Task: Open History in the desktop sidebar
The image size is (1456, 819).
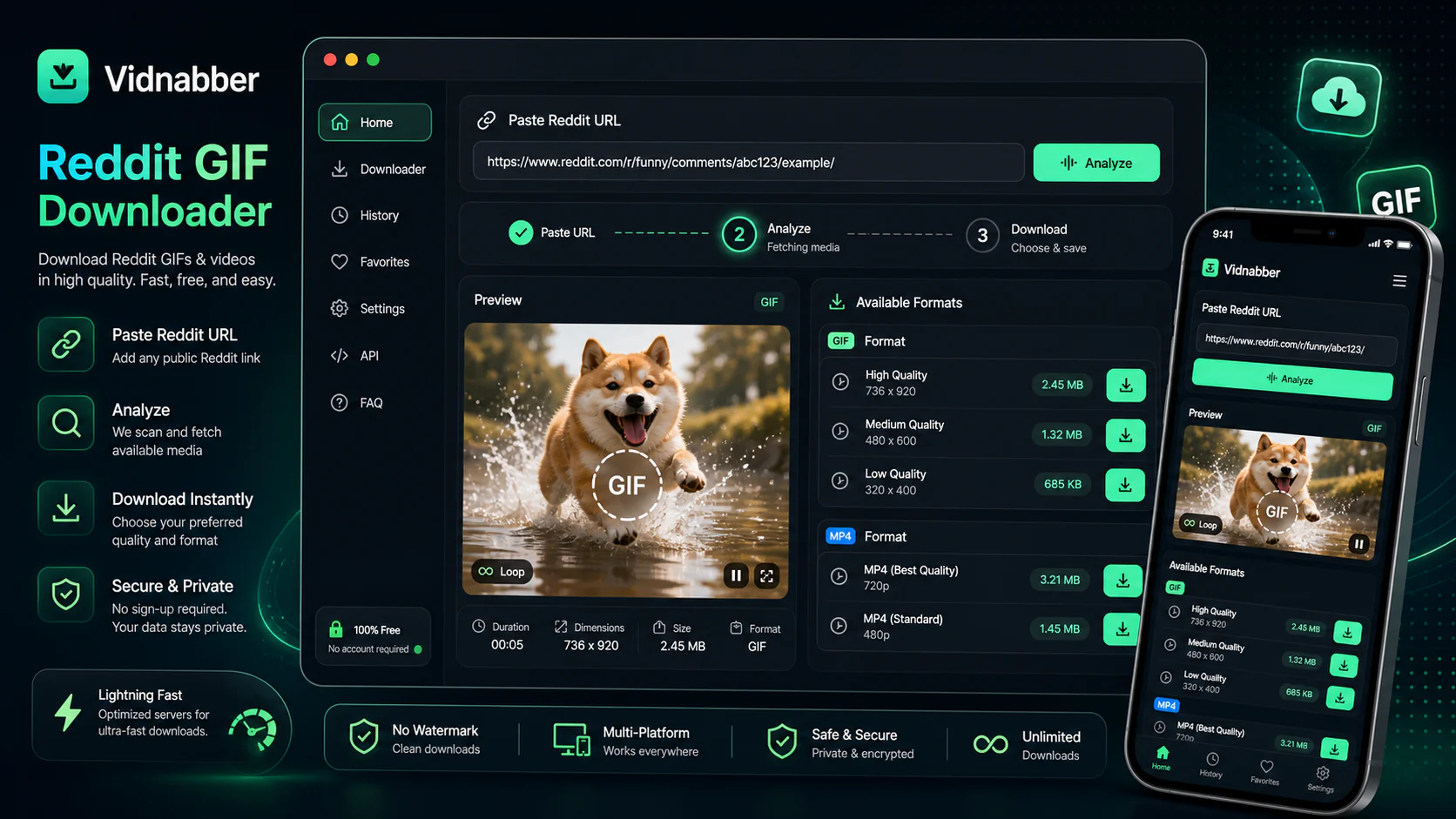Action: tap(365, 215)
